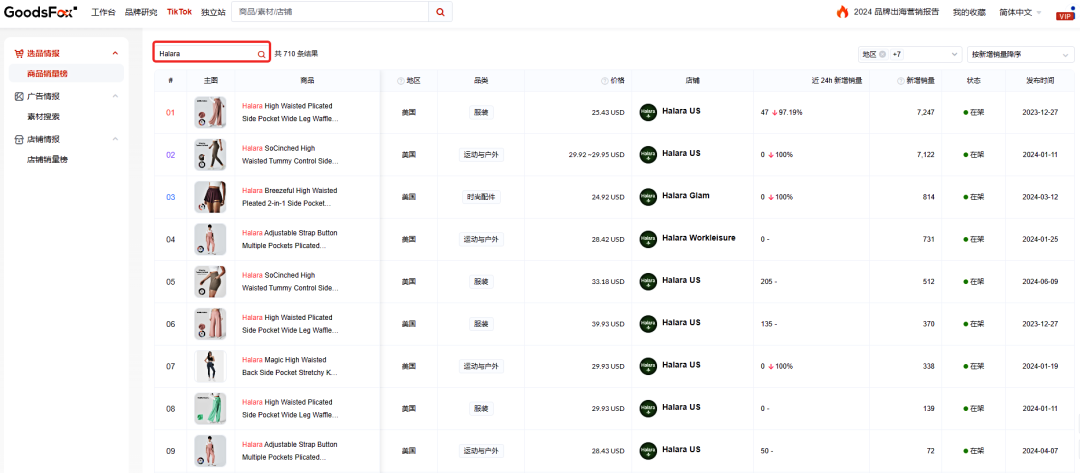Open the 简体中文 language dropdown

tap(1020, 12)
